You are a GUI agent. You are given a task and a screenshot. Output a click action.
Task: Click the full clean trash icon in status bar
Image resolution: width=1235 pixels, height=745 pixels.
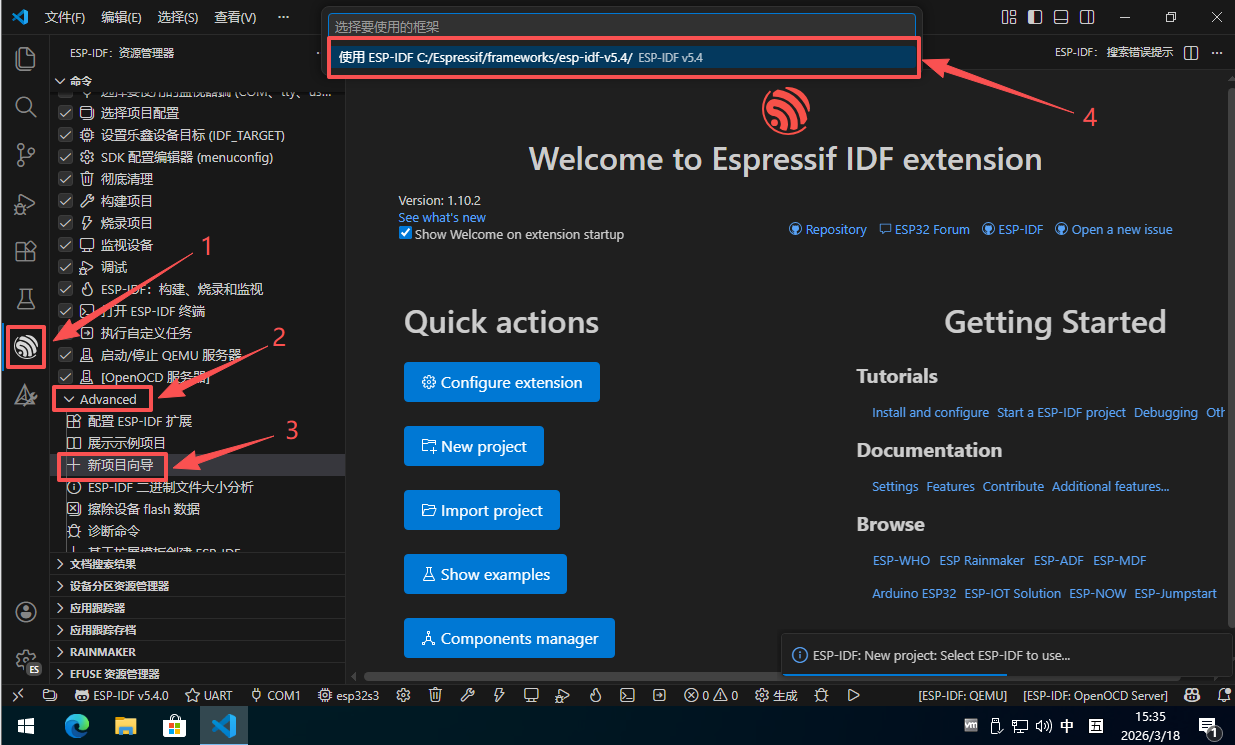(x=436, y=695)
